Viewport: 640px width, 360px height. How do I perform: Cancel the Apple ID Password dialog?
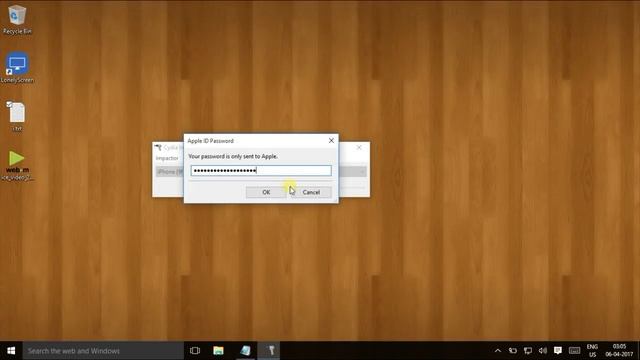pos(311,192)
